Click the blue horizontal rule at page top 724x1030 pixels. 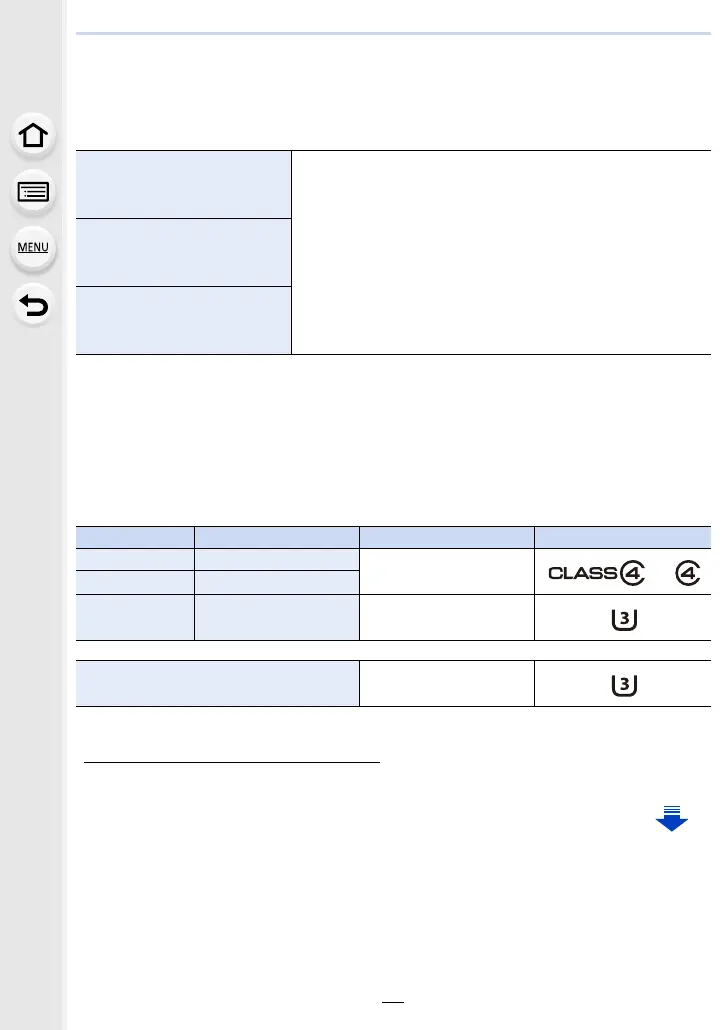[x=394, y=34]
